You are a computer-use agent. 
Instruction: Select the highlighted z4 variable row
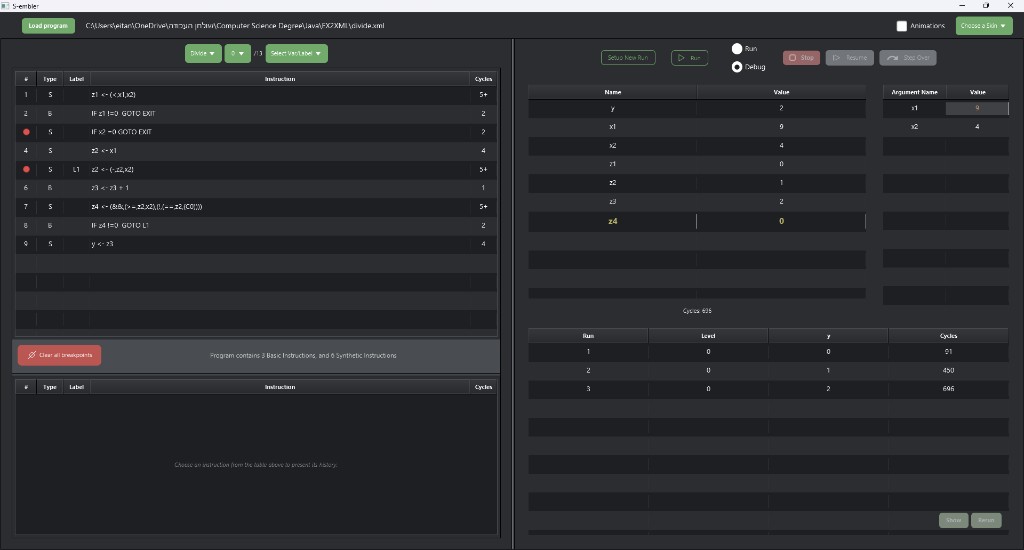(x=697, y=221)
